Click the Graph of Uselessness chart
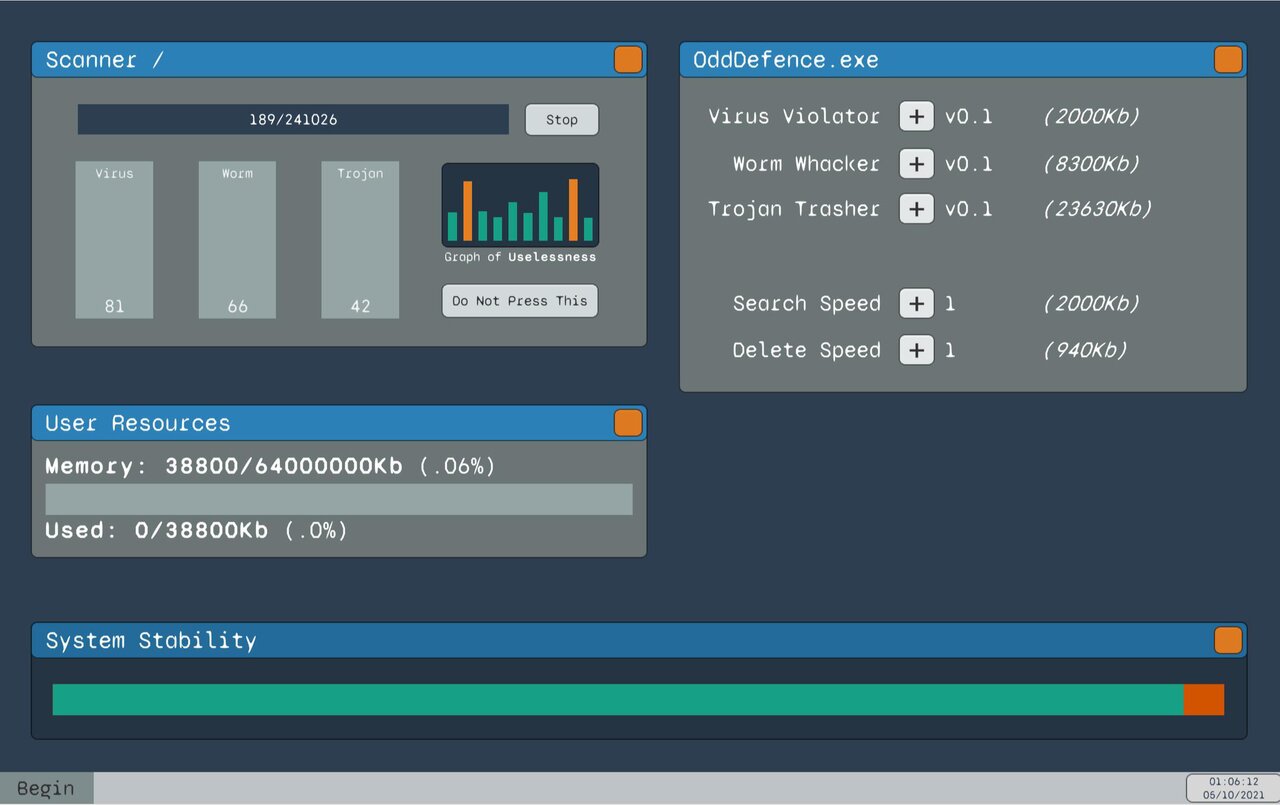 pos(520,205)
